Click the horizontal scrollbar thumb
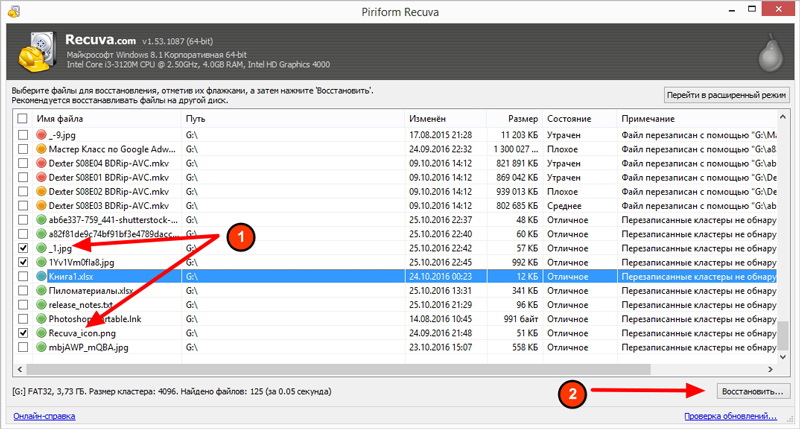This screenshot has height=429, width=800. 338,369
